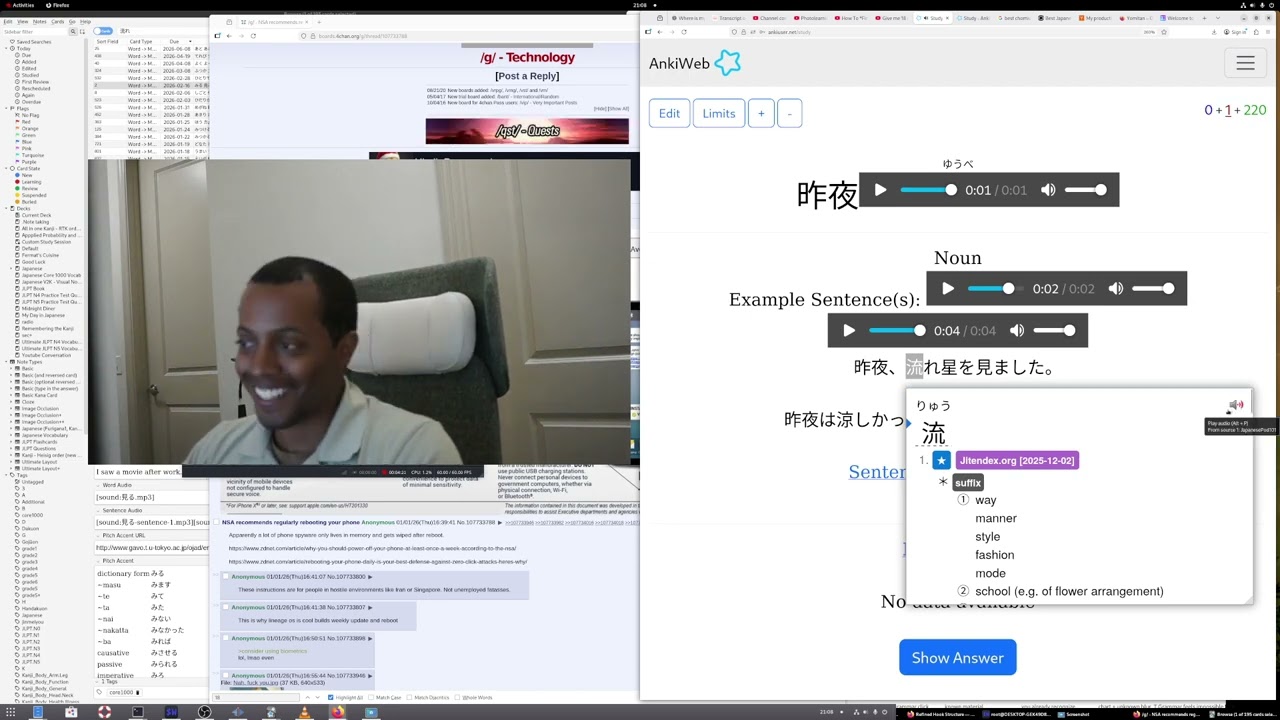Click the Edit button on AnkiWeb
Screen dimensions: 1280x720
pyautogui.click(x=669, y=113)
